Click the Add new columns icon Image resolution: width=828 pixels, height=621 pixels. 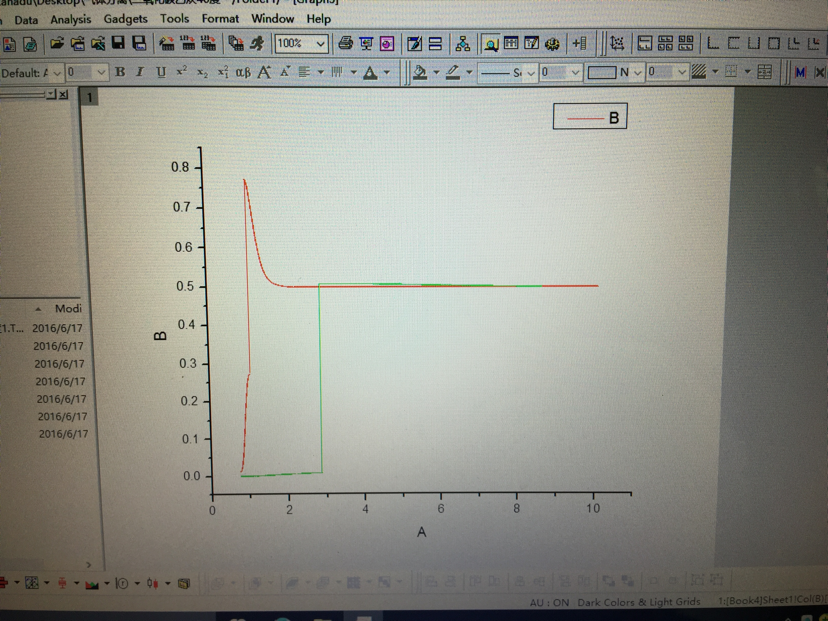[x=580, y=43]
